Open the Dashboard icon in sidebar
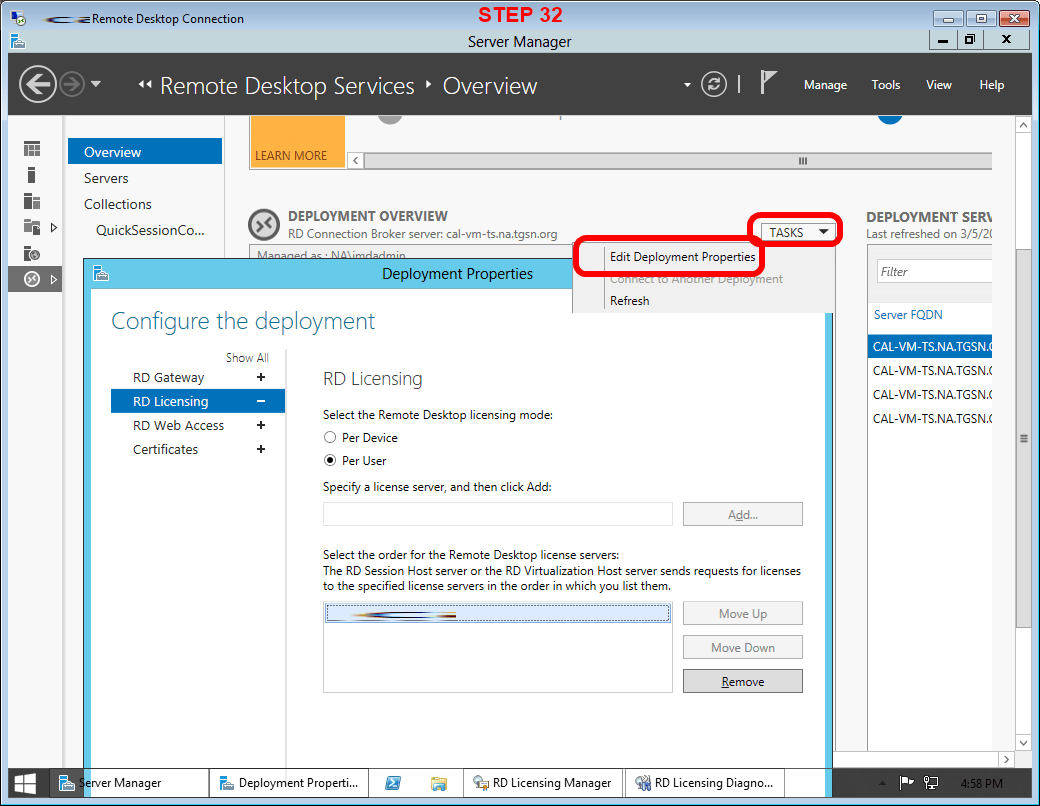 (32, 149)
